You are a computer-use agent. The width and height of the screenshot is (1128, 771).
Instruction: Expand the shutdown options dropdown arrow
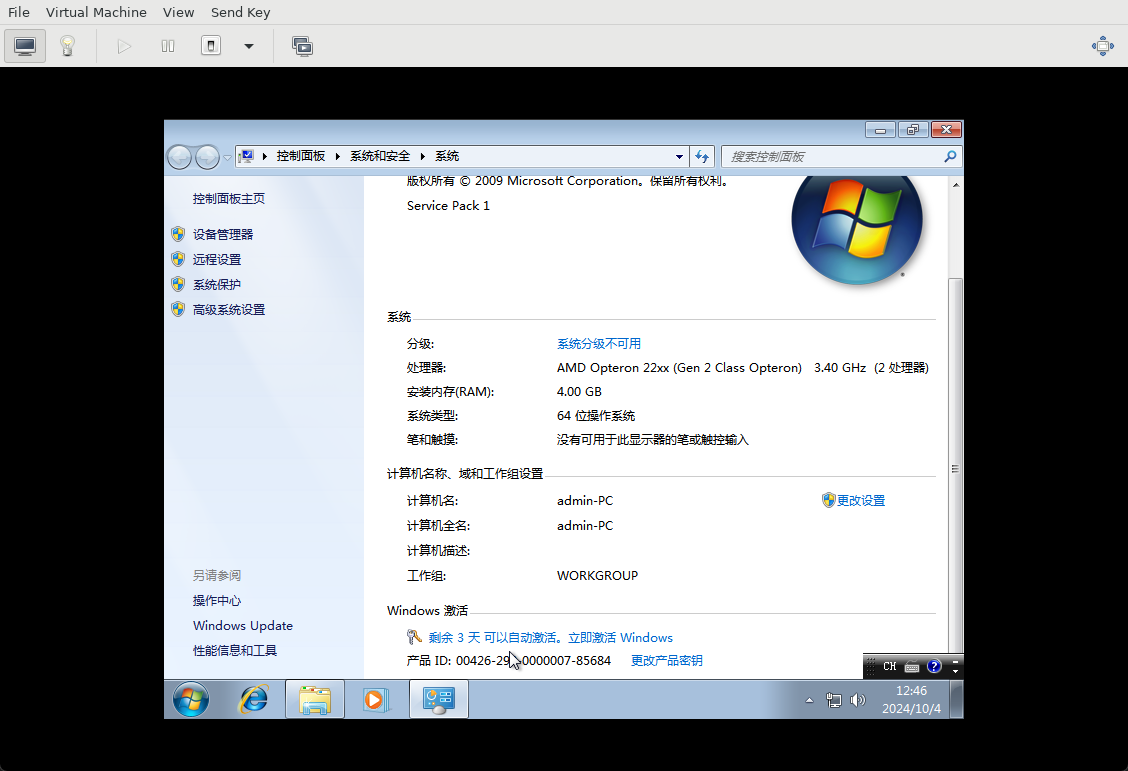click(x=249, y=46)
